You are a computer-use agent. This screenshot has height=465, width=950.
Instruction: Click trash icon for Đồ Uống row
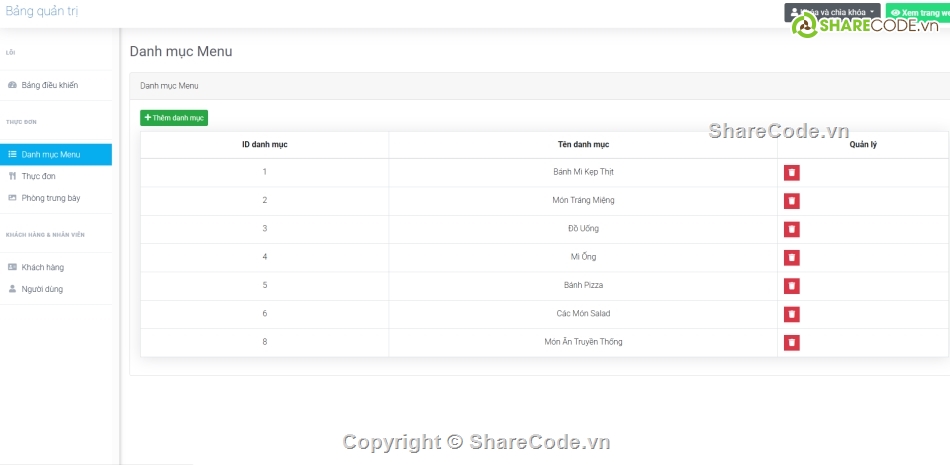click(791, 229)
